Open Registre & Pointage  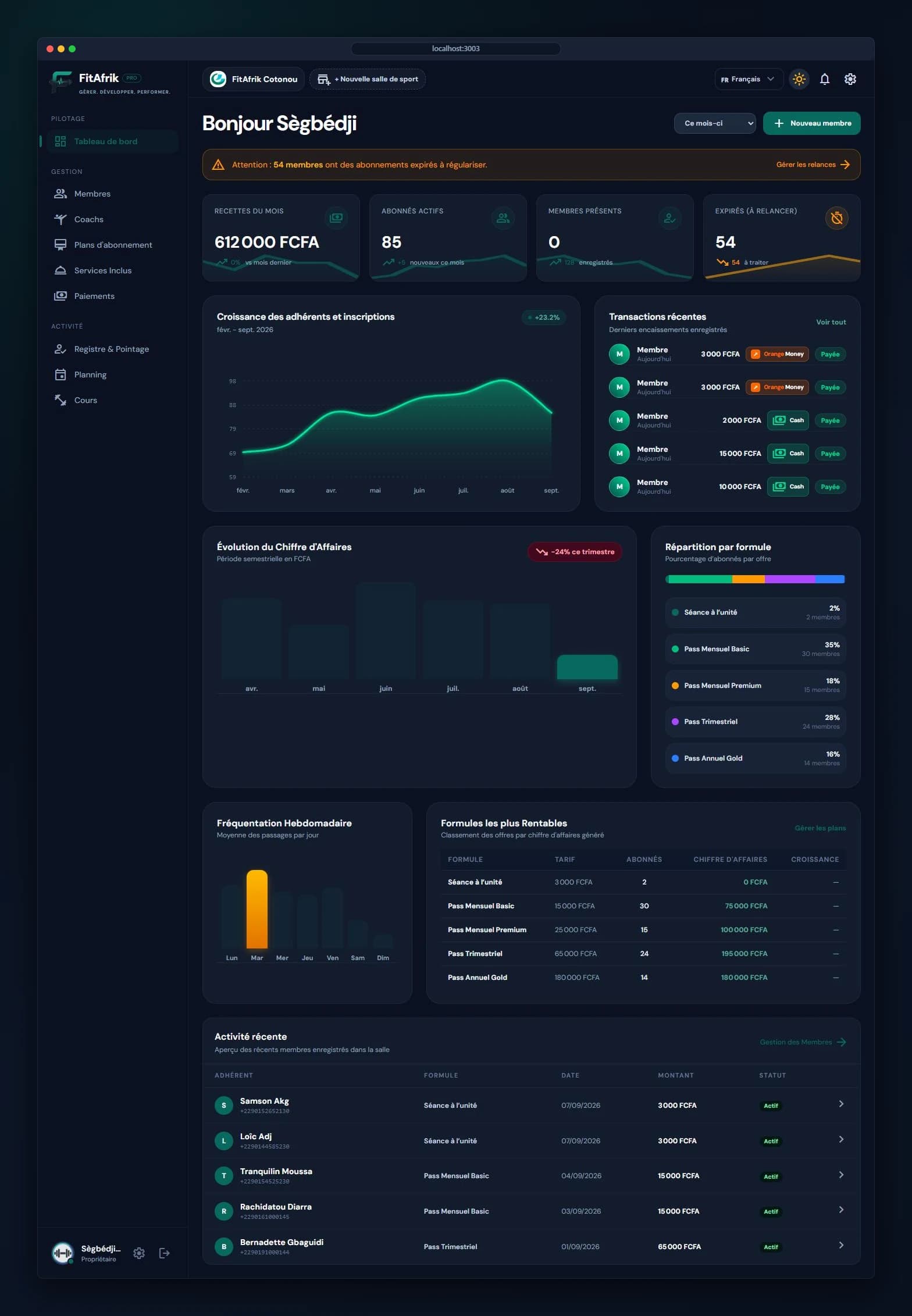112,349
